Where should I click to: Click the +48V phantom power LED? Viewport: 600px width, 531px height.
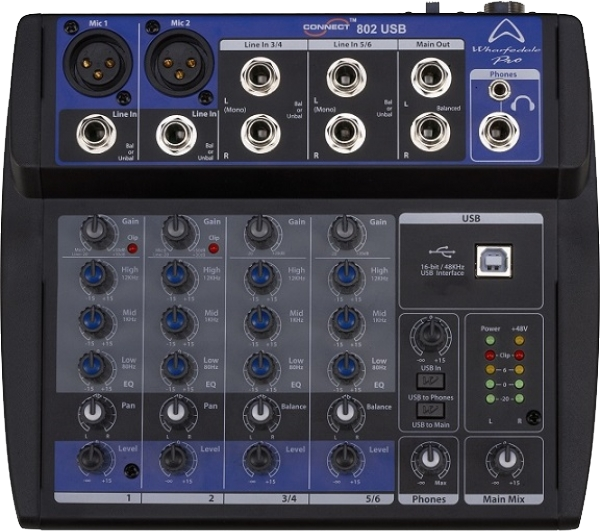pyautogui.click(x=519, y=340)
